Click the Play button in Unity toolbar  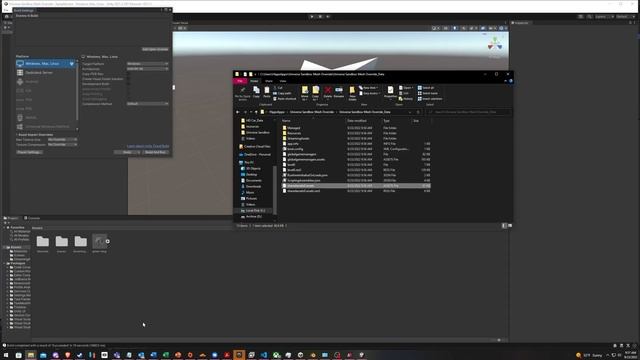tap(312, 17)
